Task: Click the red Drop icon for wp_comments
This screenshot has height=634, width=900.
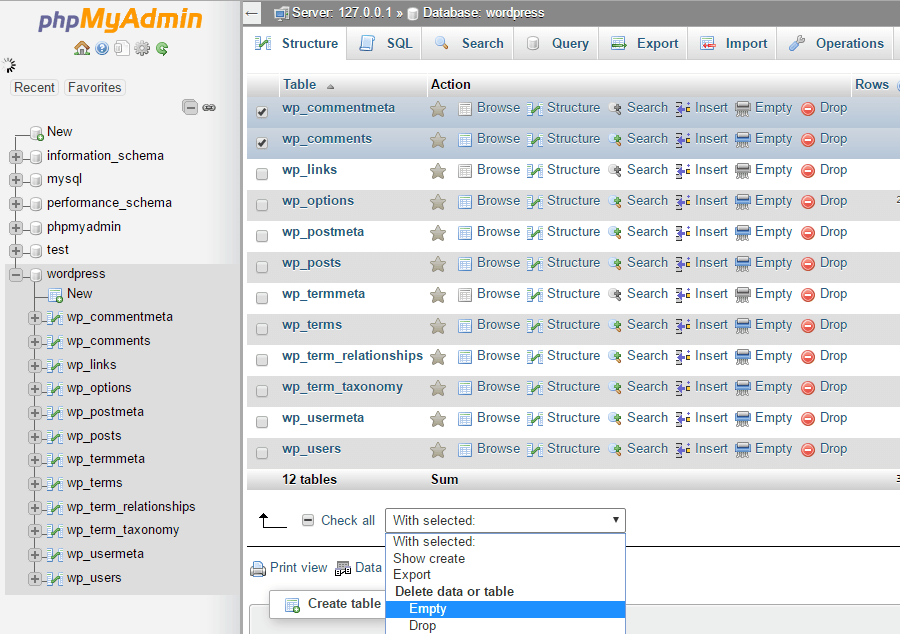Action: (x=808, y=140)
